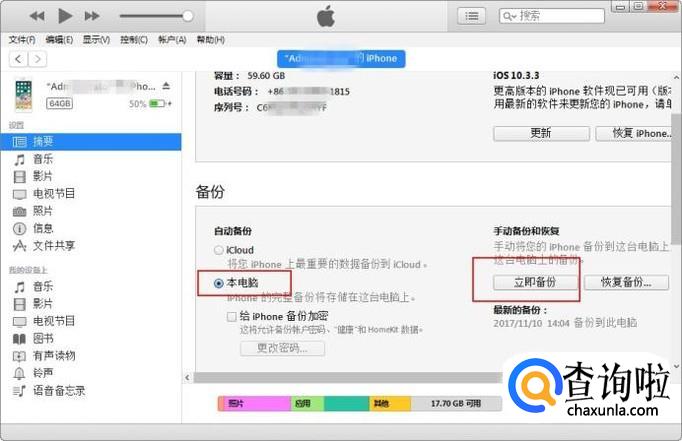Select 语音备忘录 in sidebar
This screenshot has width=682, height=441.
tap(59, 391)
